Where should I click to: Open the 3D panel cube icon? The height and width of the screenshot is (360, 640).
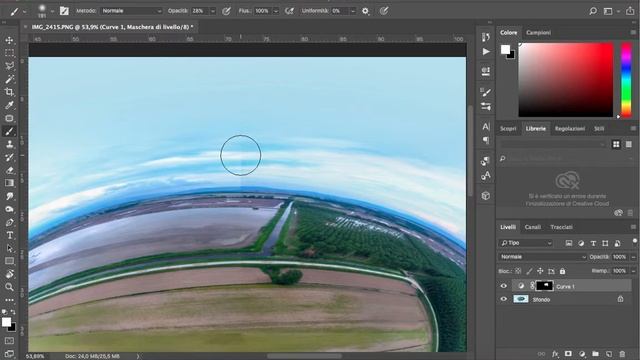tap(486, 196)
